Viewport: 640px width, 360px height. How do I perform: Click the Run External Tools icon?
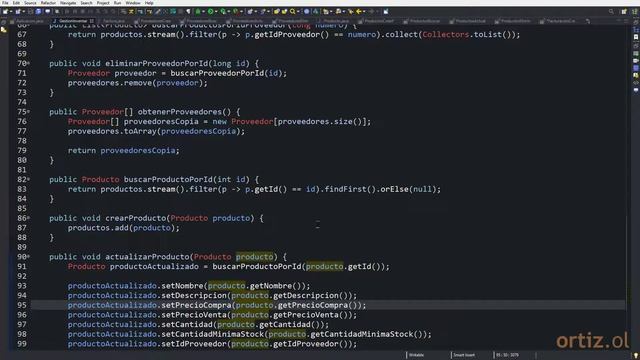(x=236, y=11)
